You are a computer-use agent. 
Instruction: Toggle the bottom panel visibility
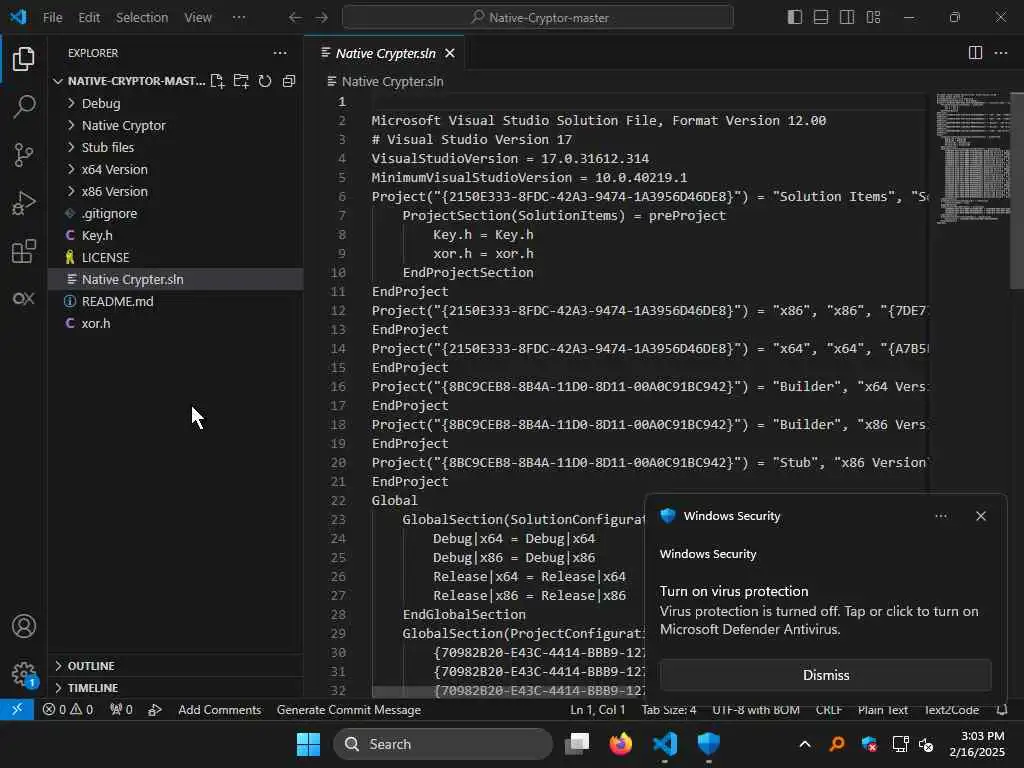[x=821, y=18]
